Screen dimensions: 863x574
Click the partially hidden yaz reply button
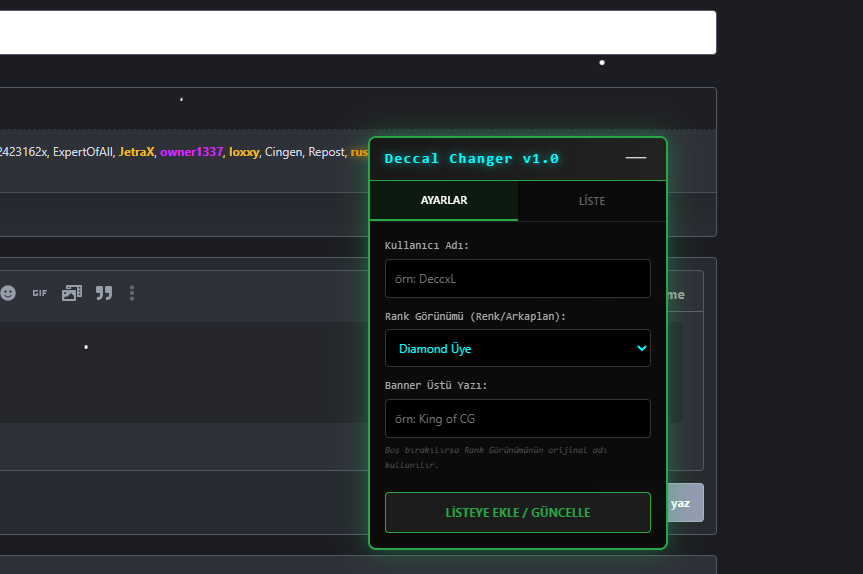tap(685, 502)
